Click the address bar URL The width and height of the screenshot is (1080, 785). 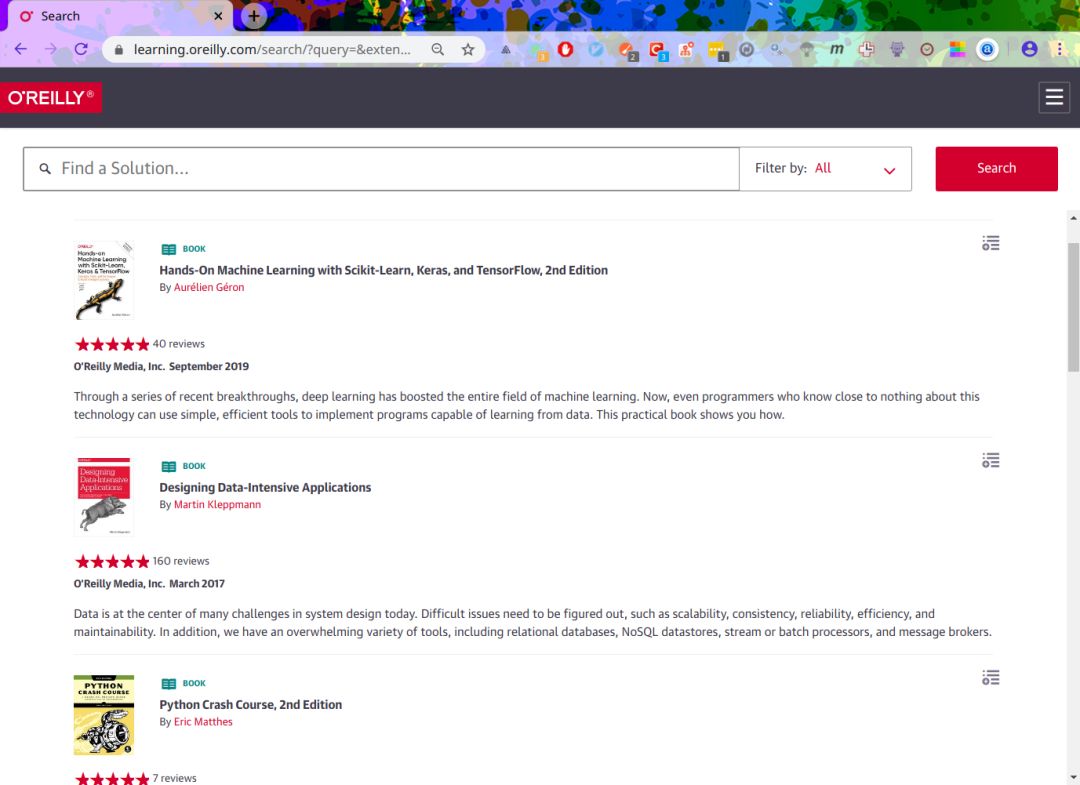coord(271,49)
